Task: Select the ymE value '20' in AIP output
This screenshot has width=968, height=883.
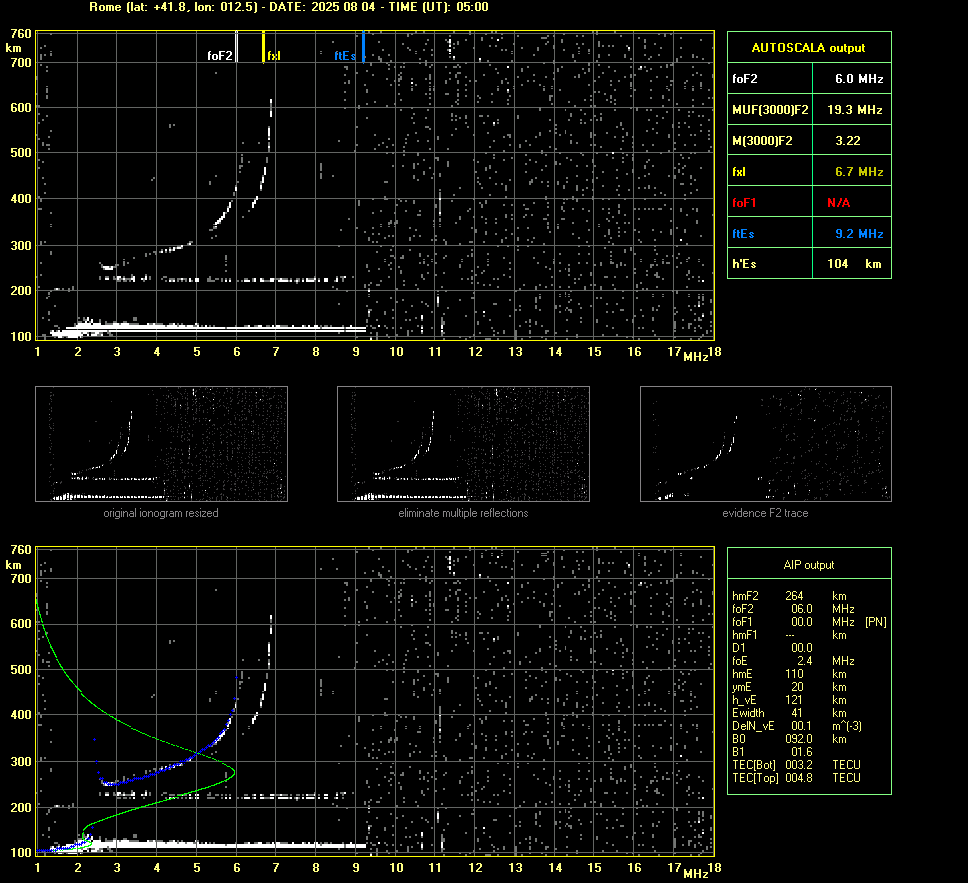Action: coord(797,687)
